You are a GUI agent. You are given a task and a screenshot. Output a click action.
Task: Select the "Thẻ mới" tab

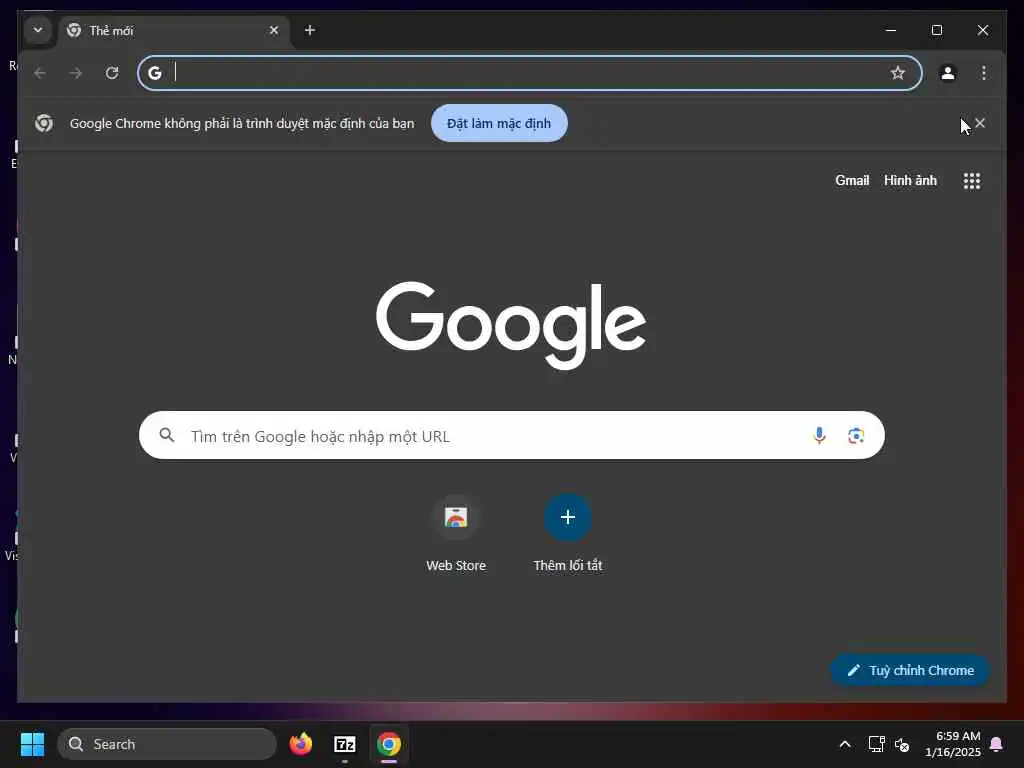174,30
